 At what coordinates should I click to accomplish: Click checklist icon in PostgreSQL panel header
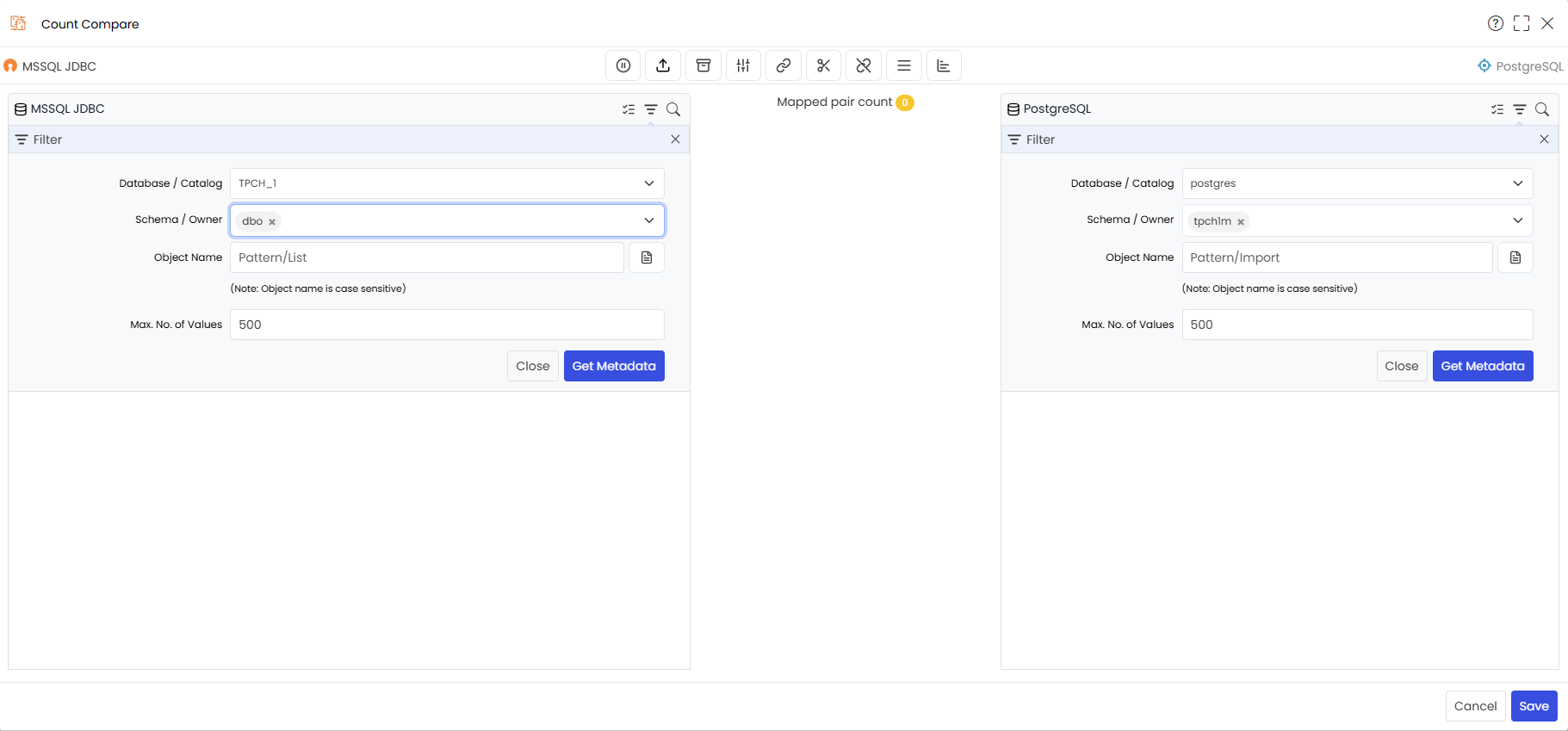1497,109
